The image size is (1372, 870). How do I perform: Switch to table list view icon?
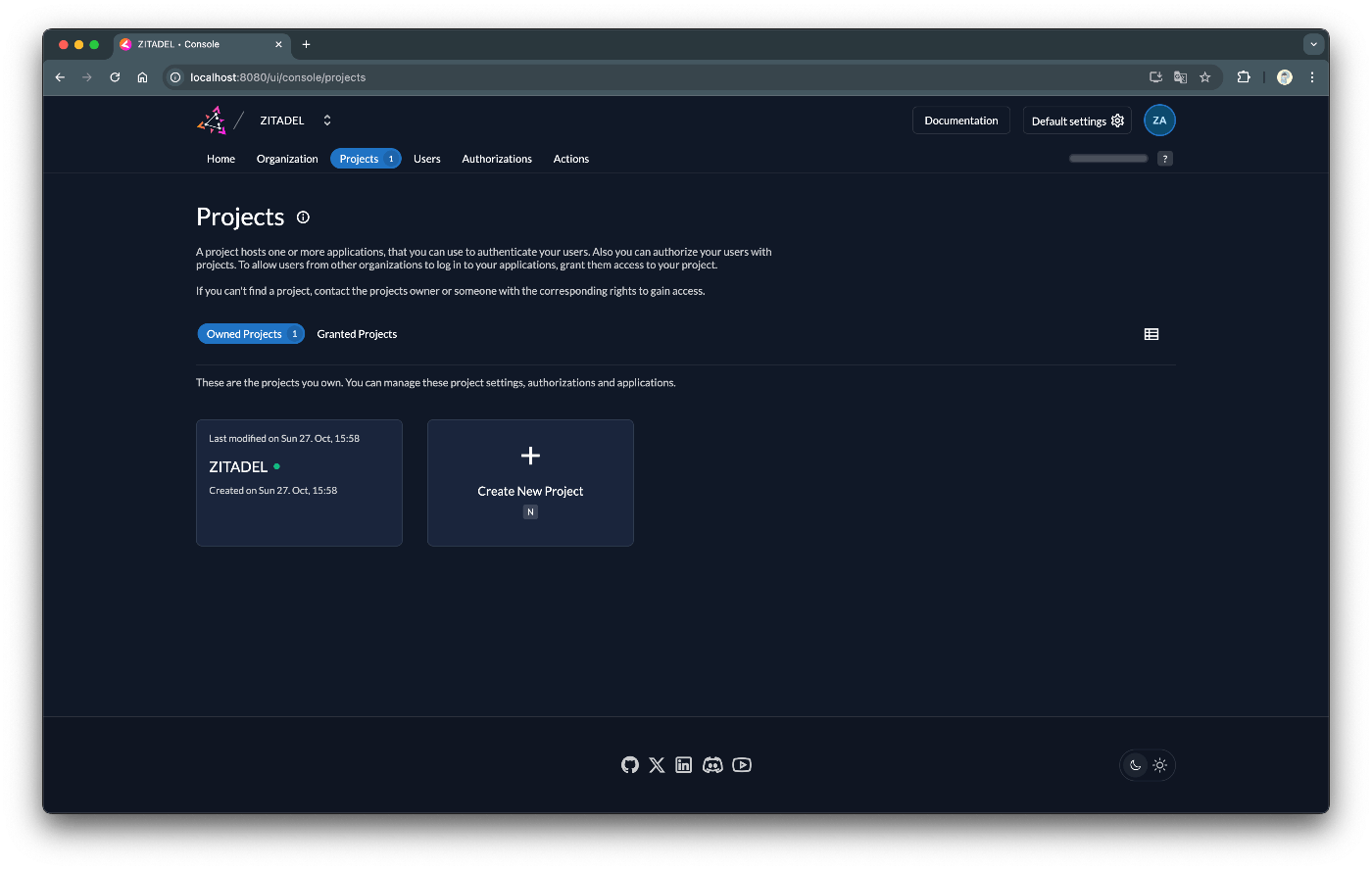[1151, 334]
